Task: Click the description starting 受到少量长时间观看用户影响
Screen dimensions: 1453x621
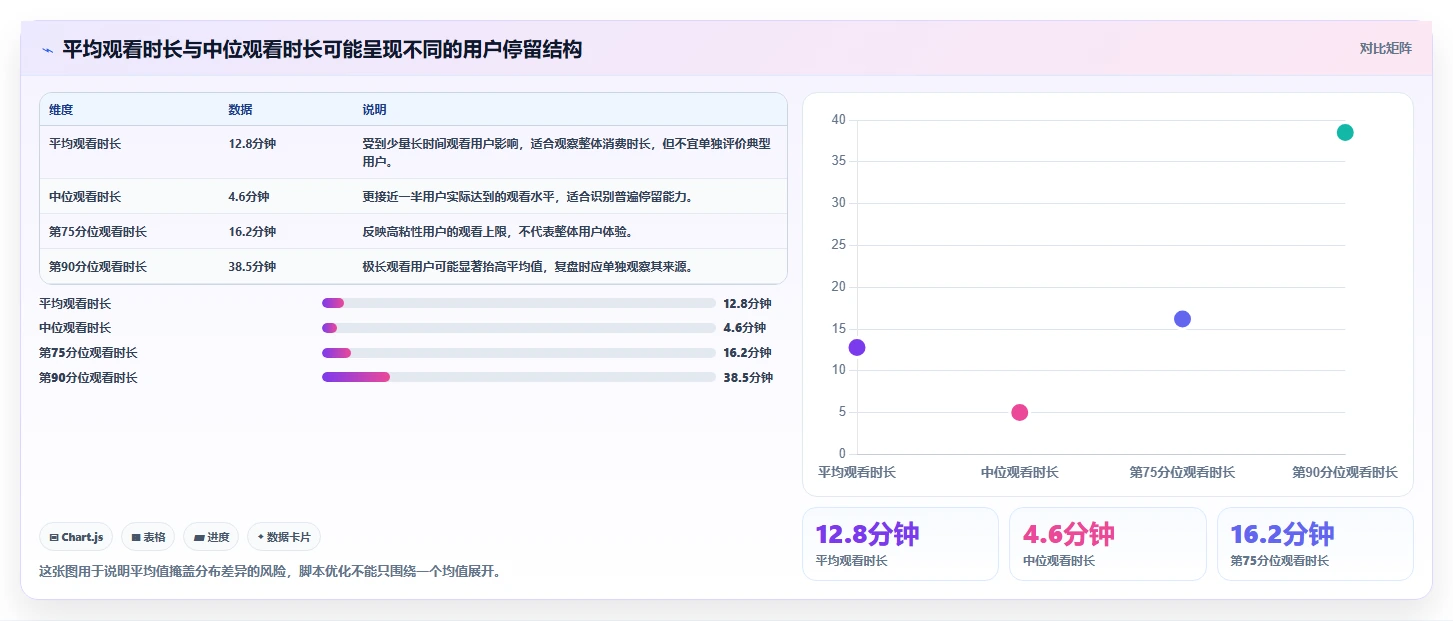Action: pos(567,152)
